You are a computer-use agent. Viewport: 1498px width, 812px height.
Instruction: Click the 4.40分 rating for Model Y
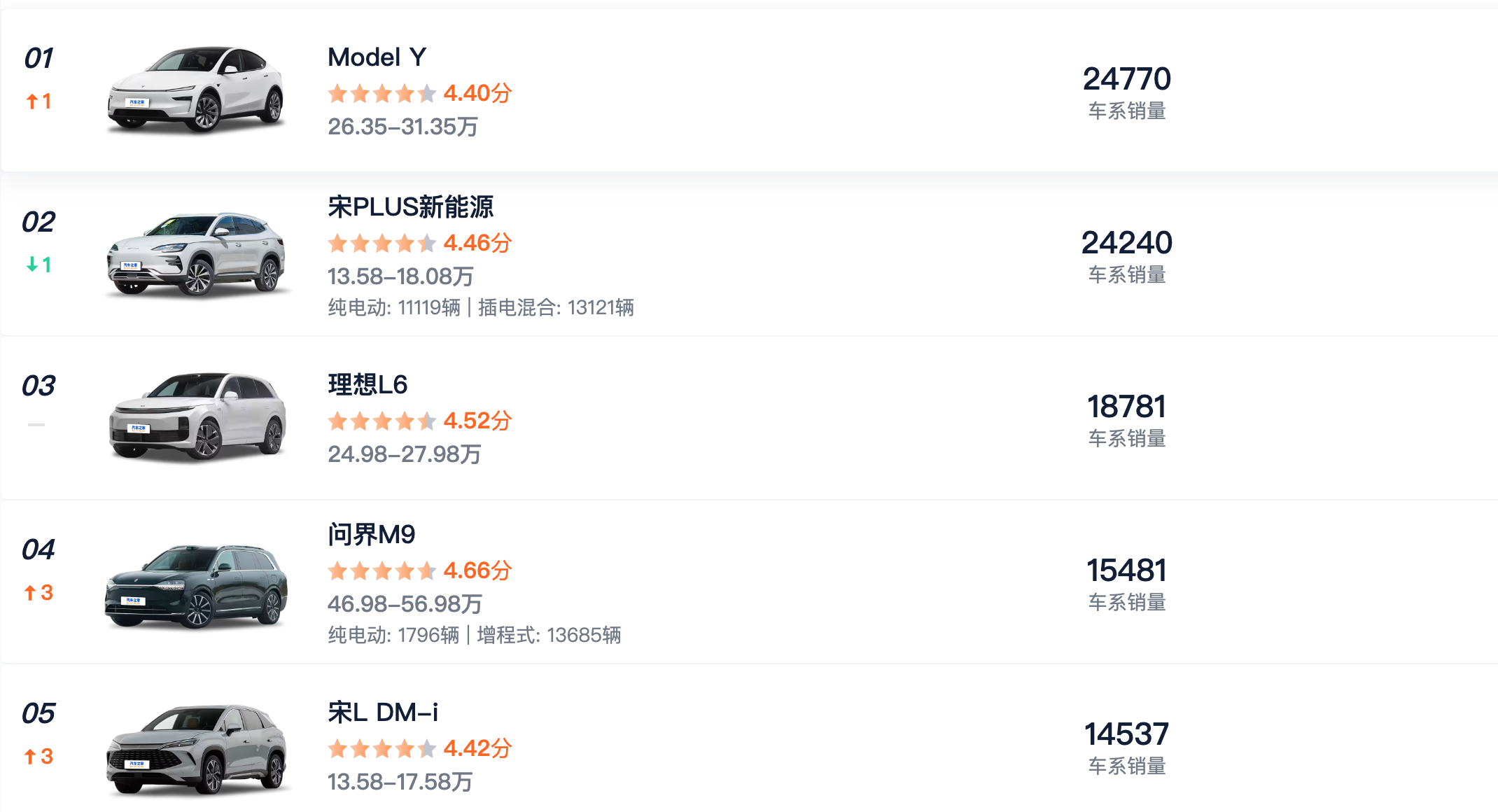(478, 92)
